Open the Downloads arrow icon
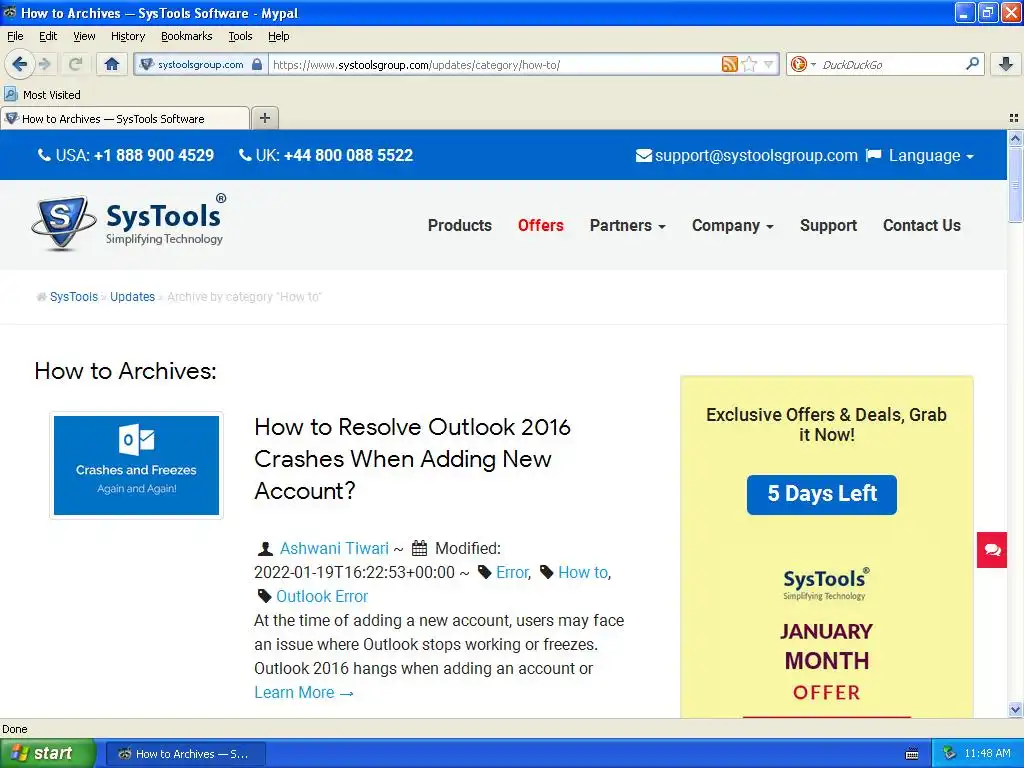This screenshot has height=768, width=1024. click(1006, 64)
